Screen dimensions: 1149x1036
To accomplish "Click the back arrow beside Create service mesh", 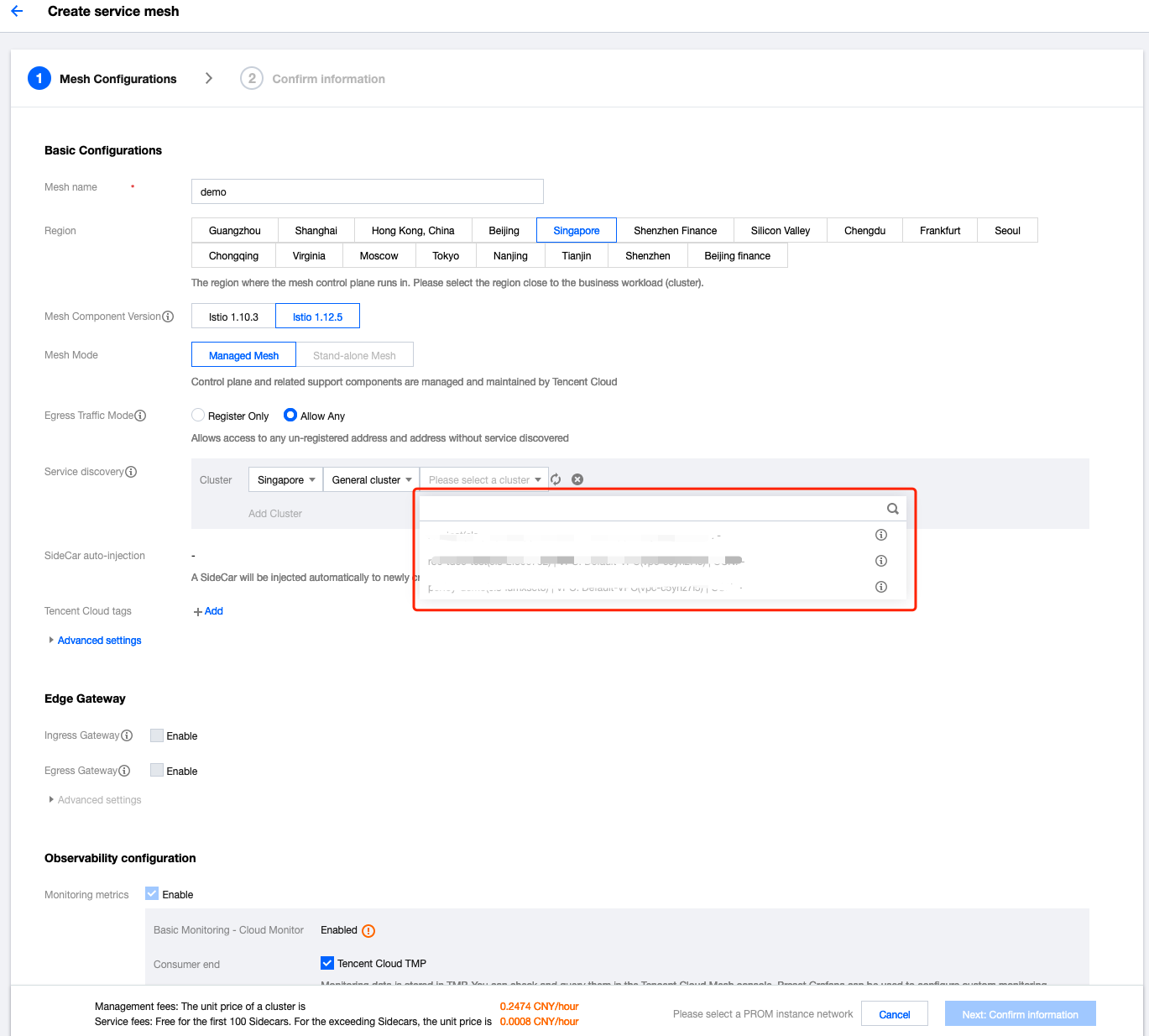I will point(17,12).
